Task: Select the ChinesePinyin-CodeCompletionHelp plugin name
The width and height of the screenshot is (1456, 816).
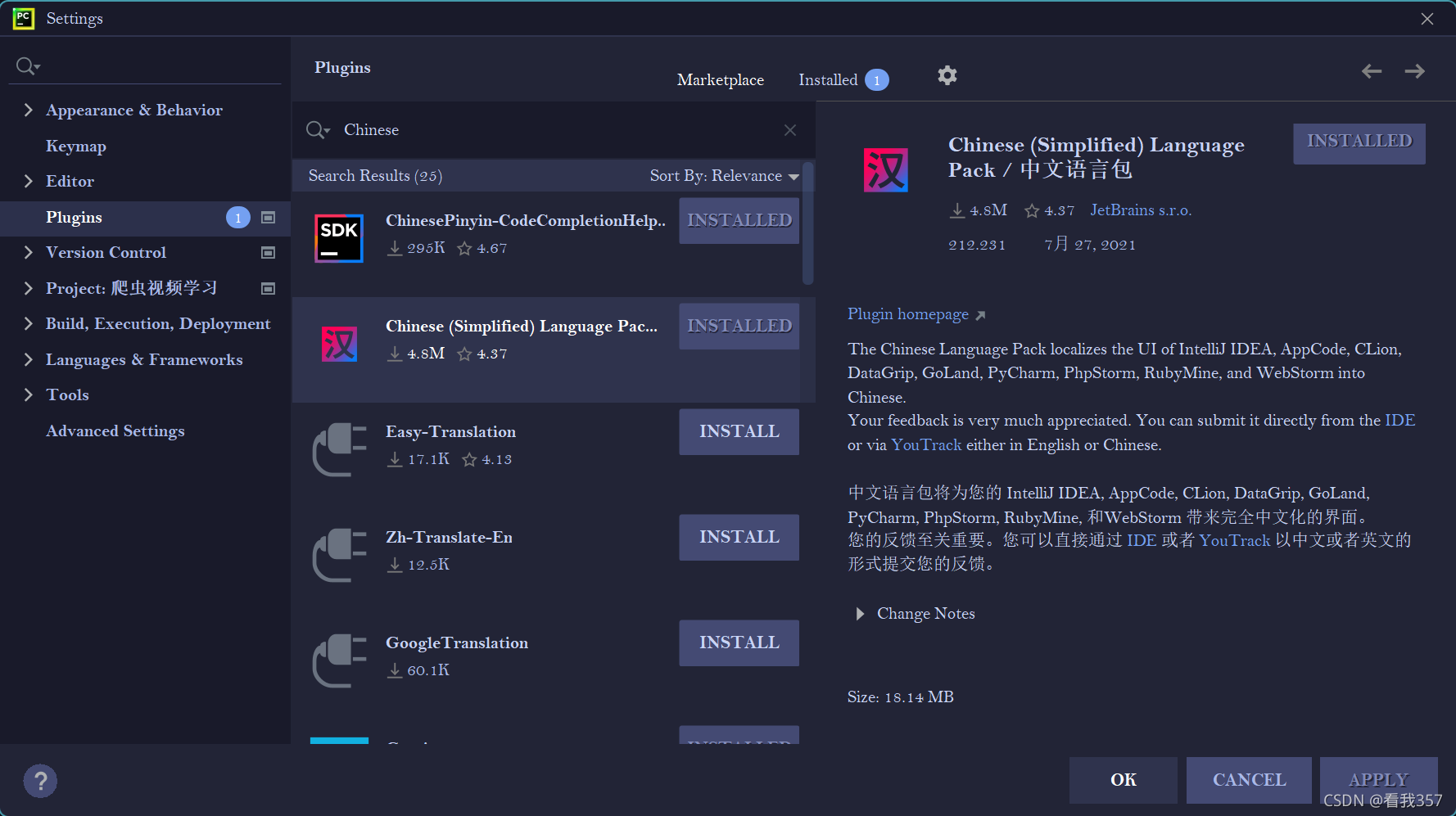Action: point(525,221)
